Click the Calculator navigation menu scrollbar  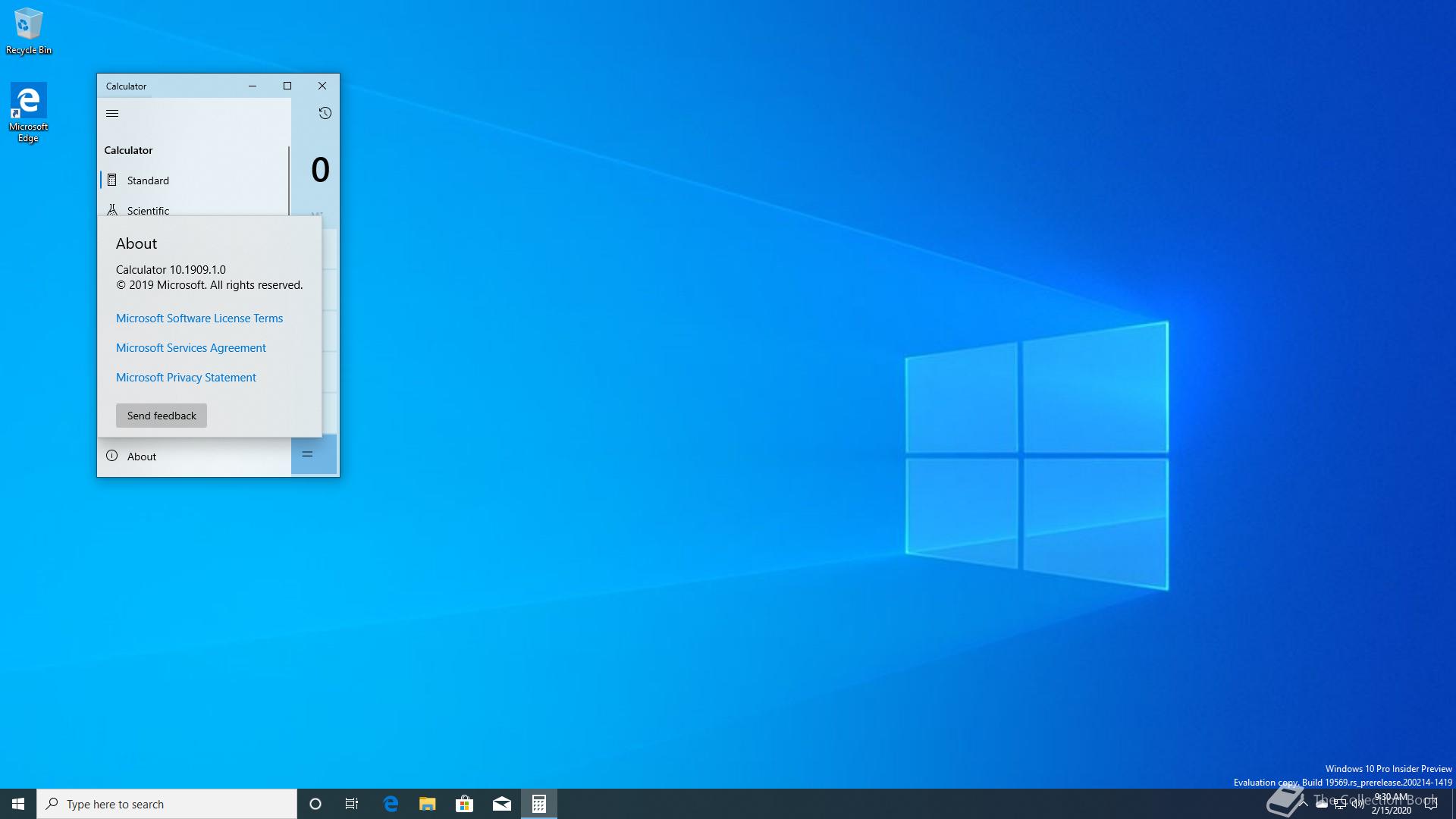(x=289, y=180)
